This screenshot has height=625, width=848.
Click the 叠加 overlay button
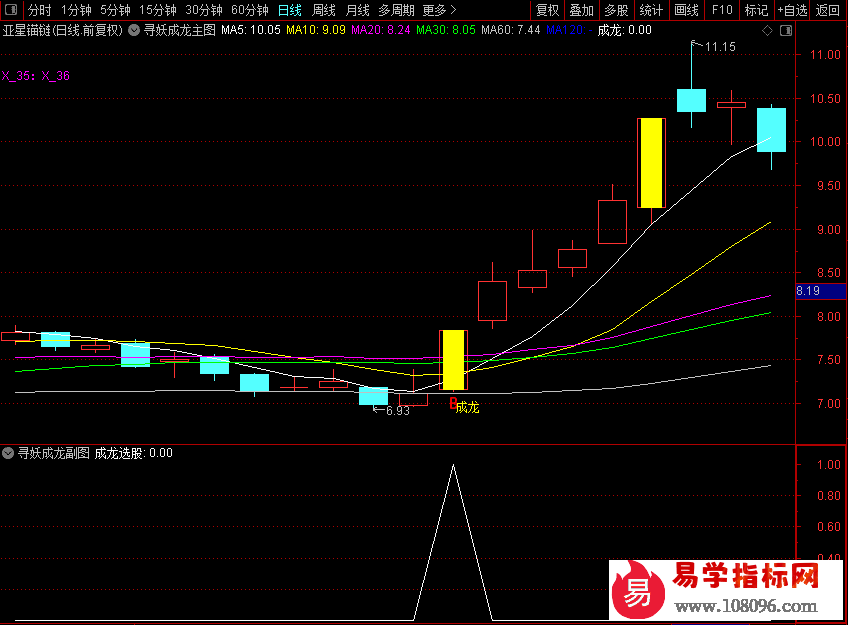point(581,10)
